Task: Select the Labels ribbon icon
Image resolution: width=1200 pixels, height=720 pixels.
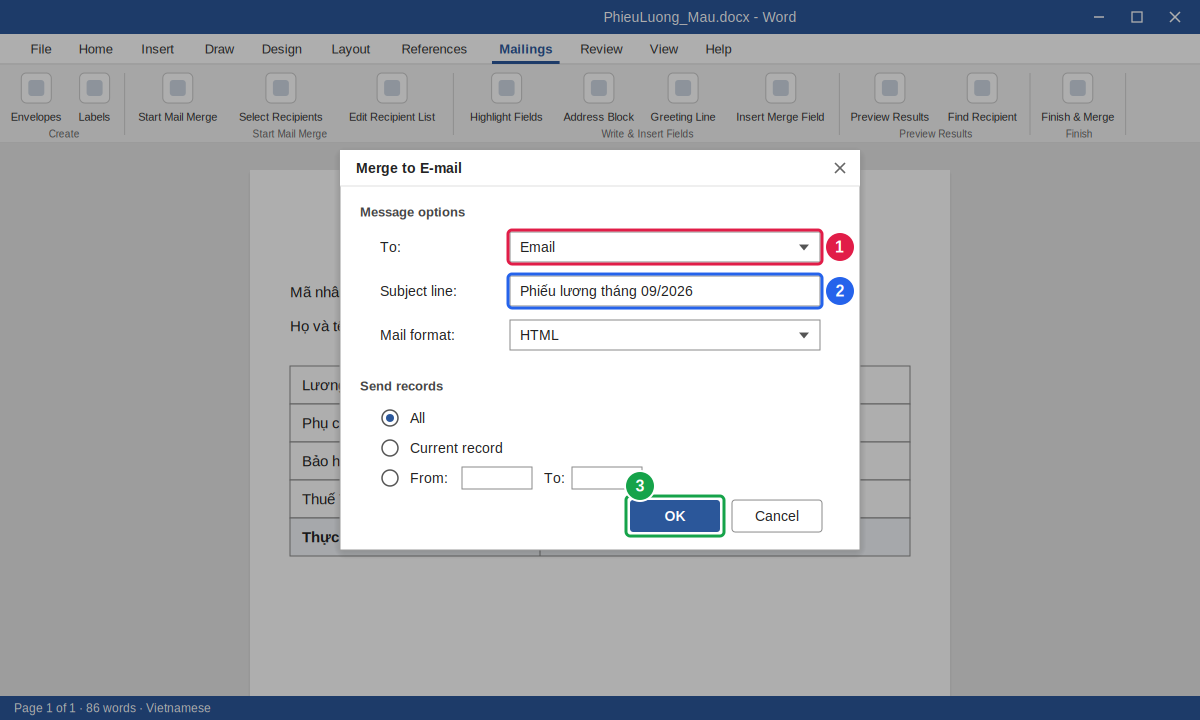Action: (x=94, y=98)
